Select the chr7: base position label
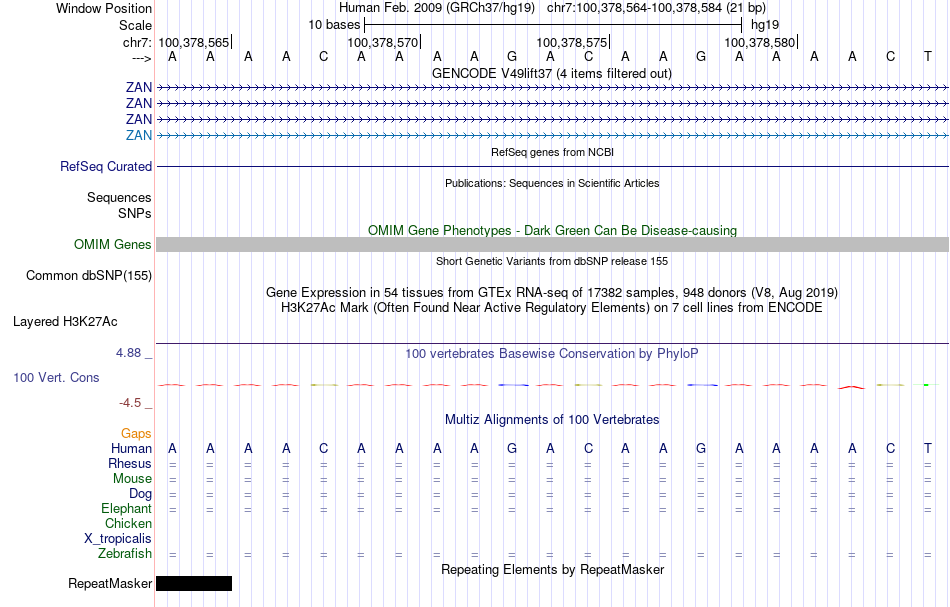Image resolution: width=950 pixels, height=607 pixels. tap(137, 42)
